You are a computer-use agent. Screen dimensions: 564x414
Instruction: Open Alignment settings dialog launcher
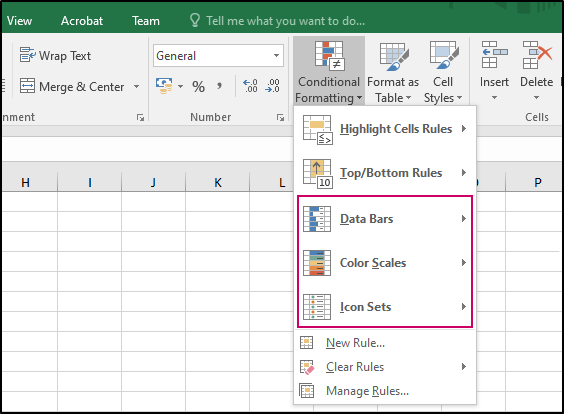pyautogui.click(x=140, y=117)
